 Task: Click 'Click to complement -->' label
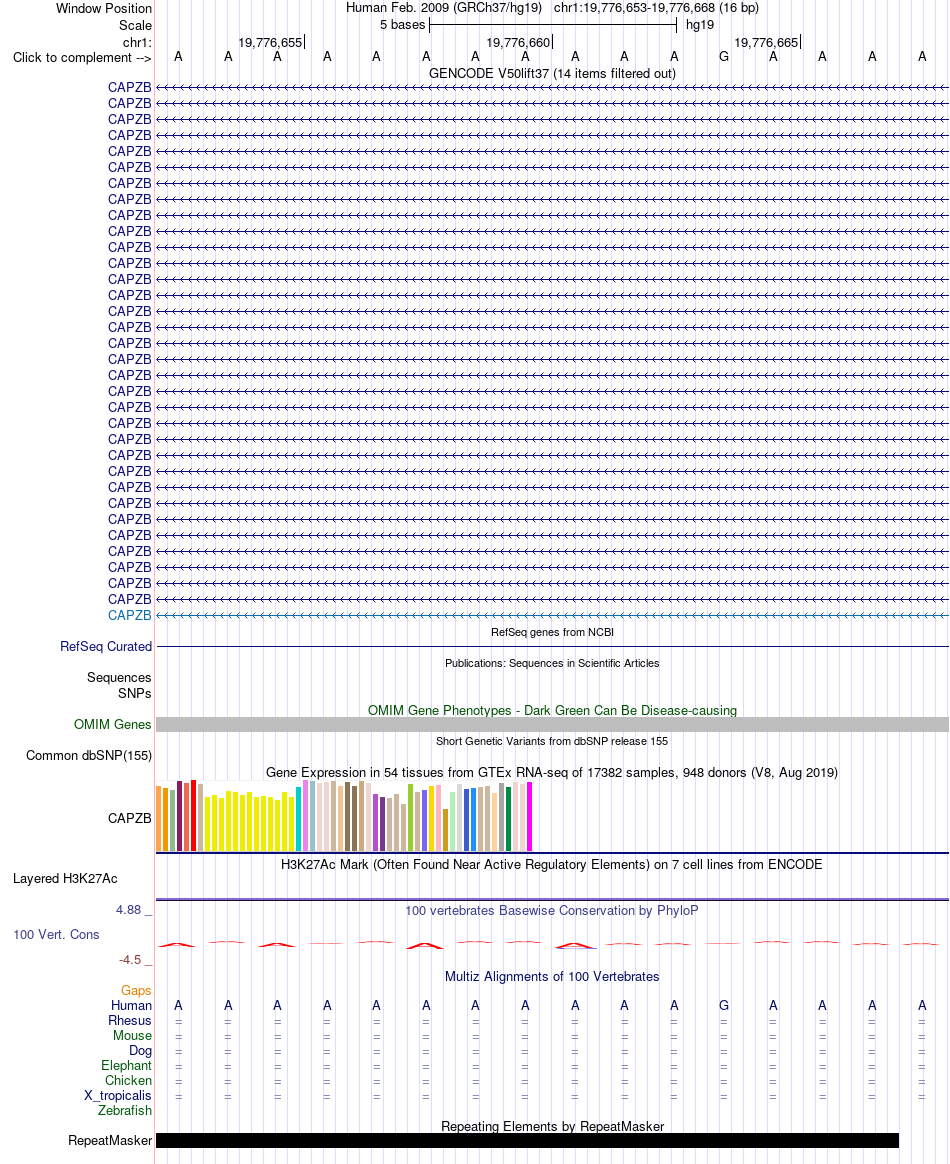tap(82, 58)
